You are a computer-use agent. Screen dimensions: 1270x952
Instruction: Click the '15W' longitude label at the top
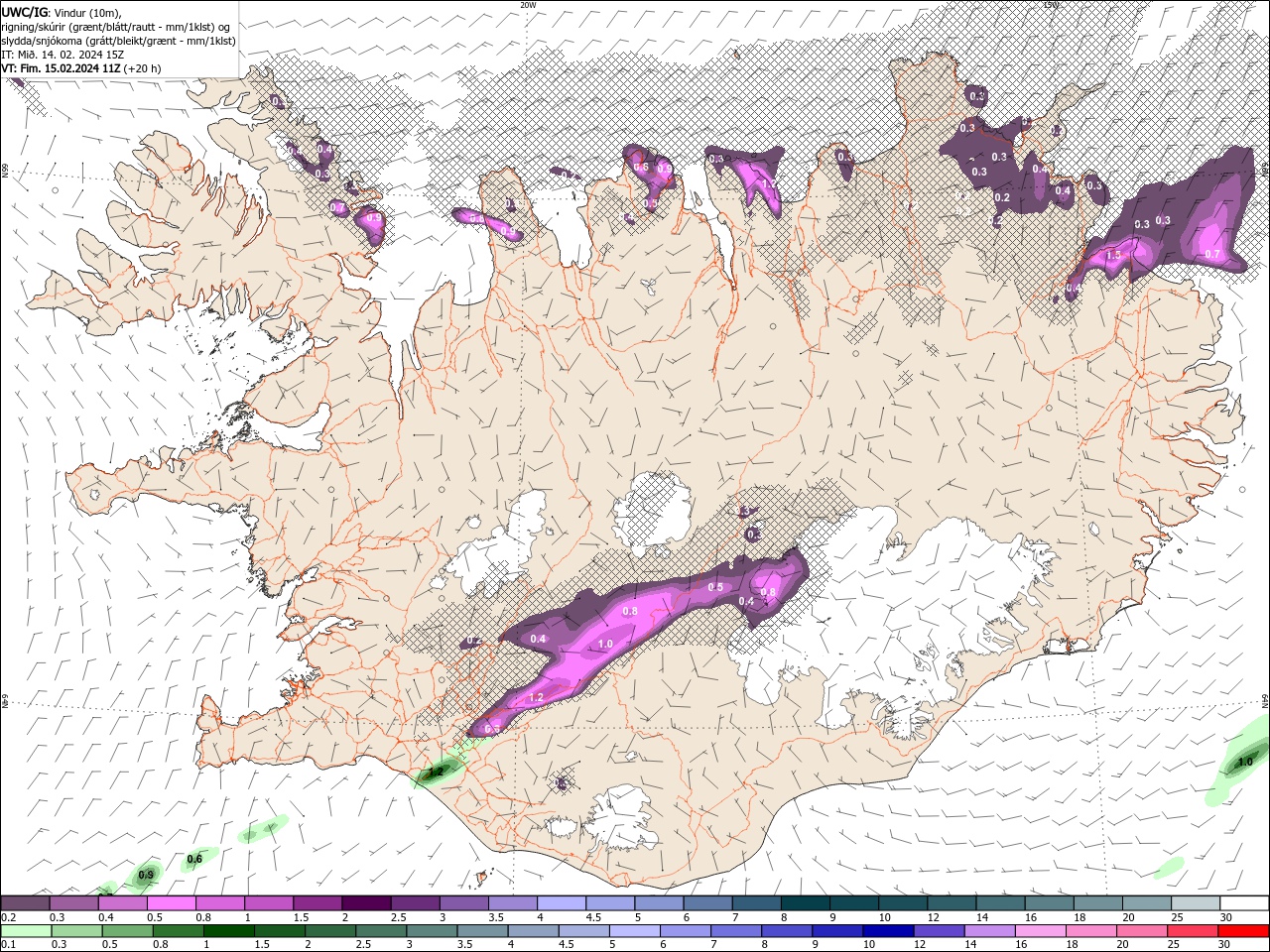click(x=1051, y=5)
